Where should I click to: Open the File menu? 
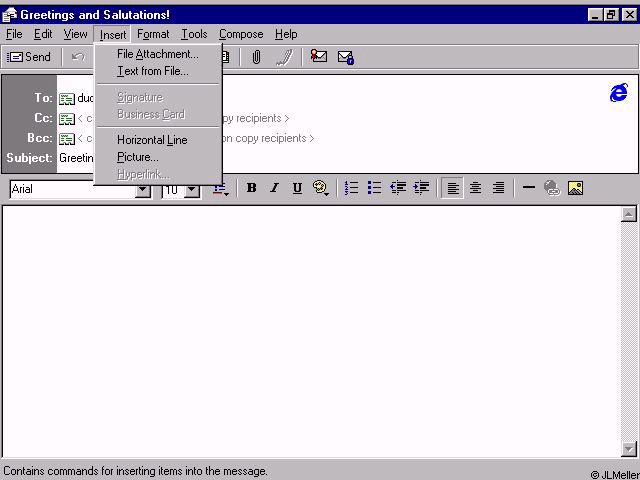14,34
